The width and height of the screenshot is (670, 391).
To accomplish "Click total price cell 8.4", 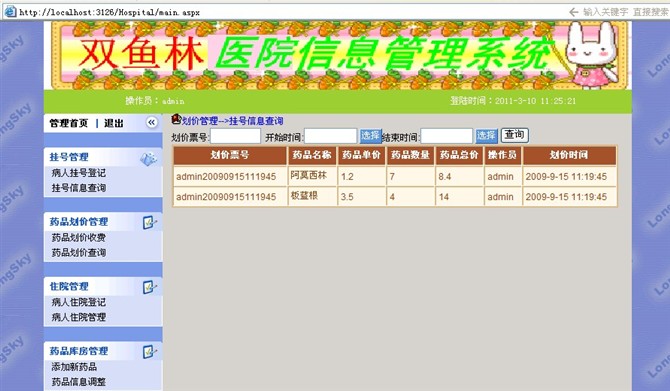I will (x=459, y=176).
